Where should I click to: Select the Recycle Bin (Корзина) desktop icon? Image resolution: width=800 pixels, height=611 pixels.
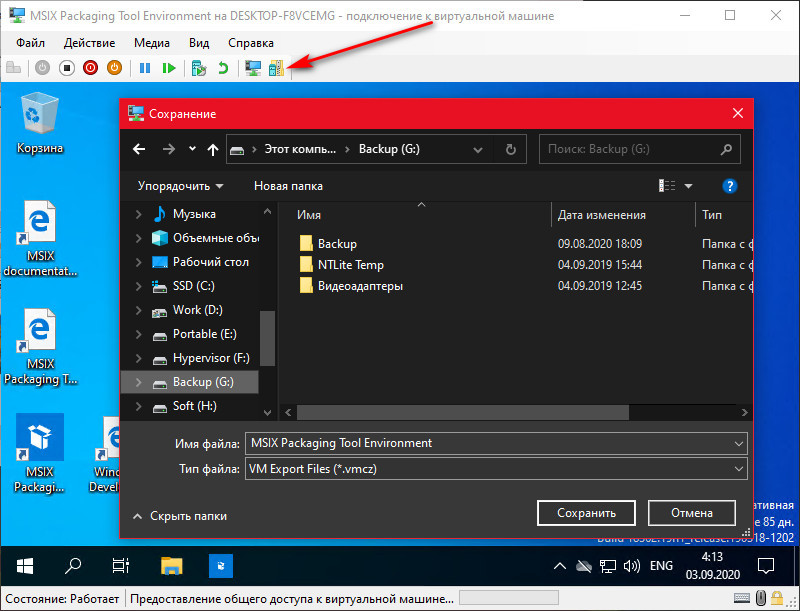40,124
